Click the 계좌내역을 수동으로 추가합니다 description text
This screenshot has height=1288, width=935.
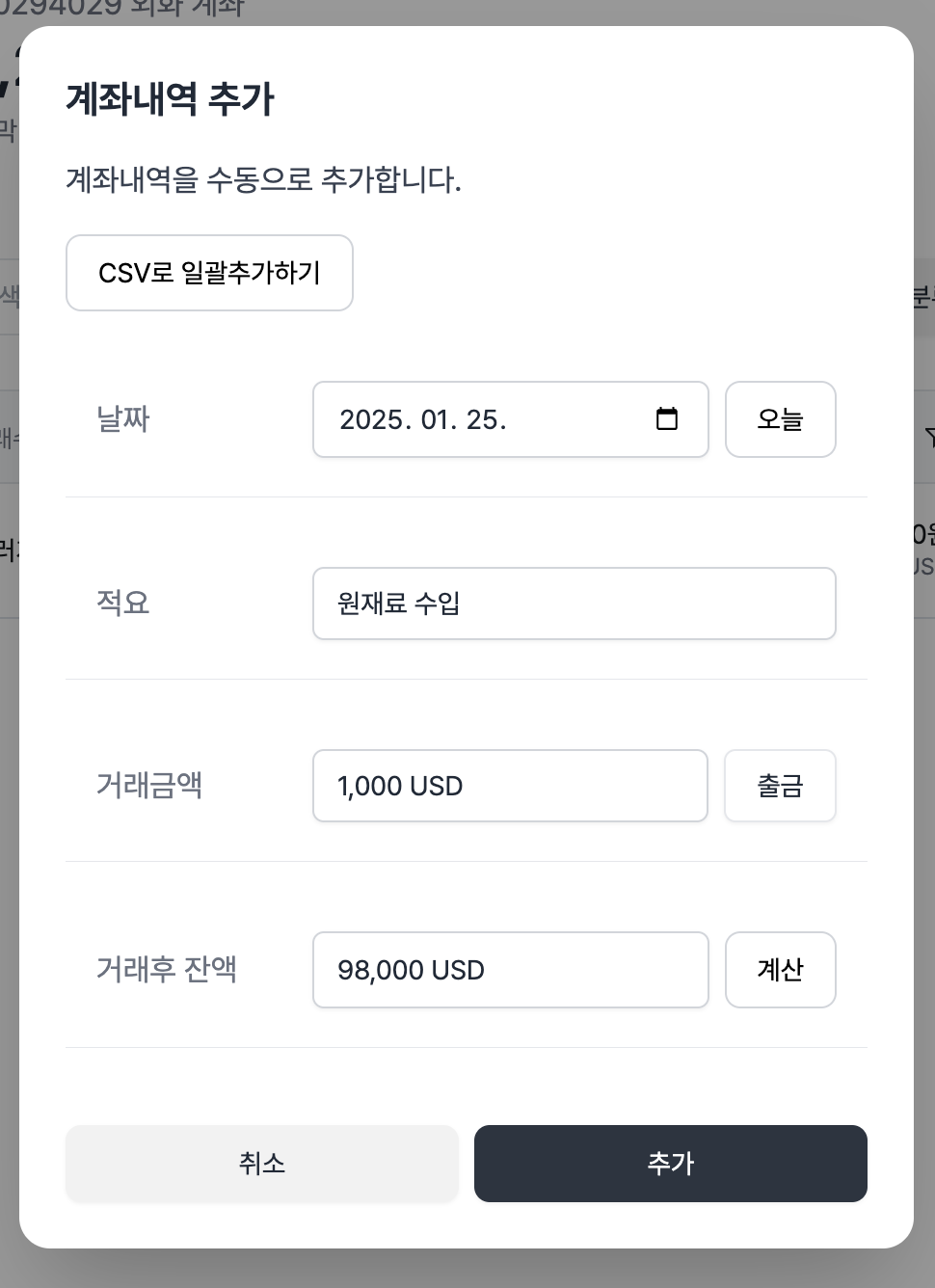(x=263, y=179)
